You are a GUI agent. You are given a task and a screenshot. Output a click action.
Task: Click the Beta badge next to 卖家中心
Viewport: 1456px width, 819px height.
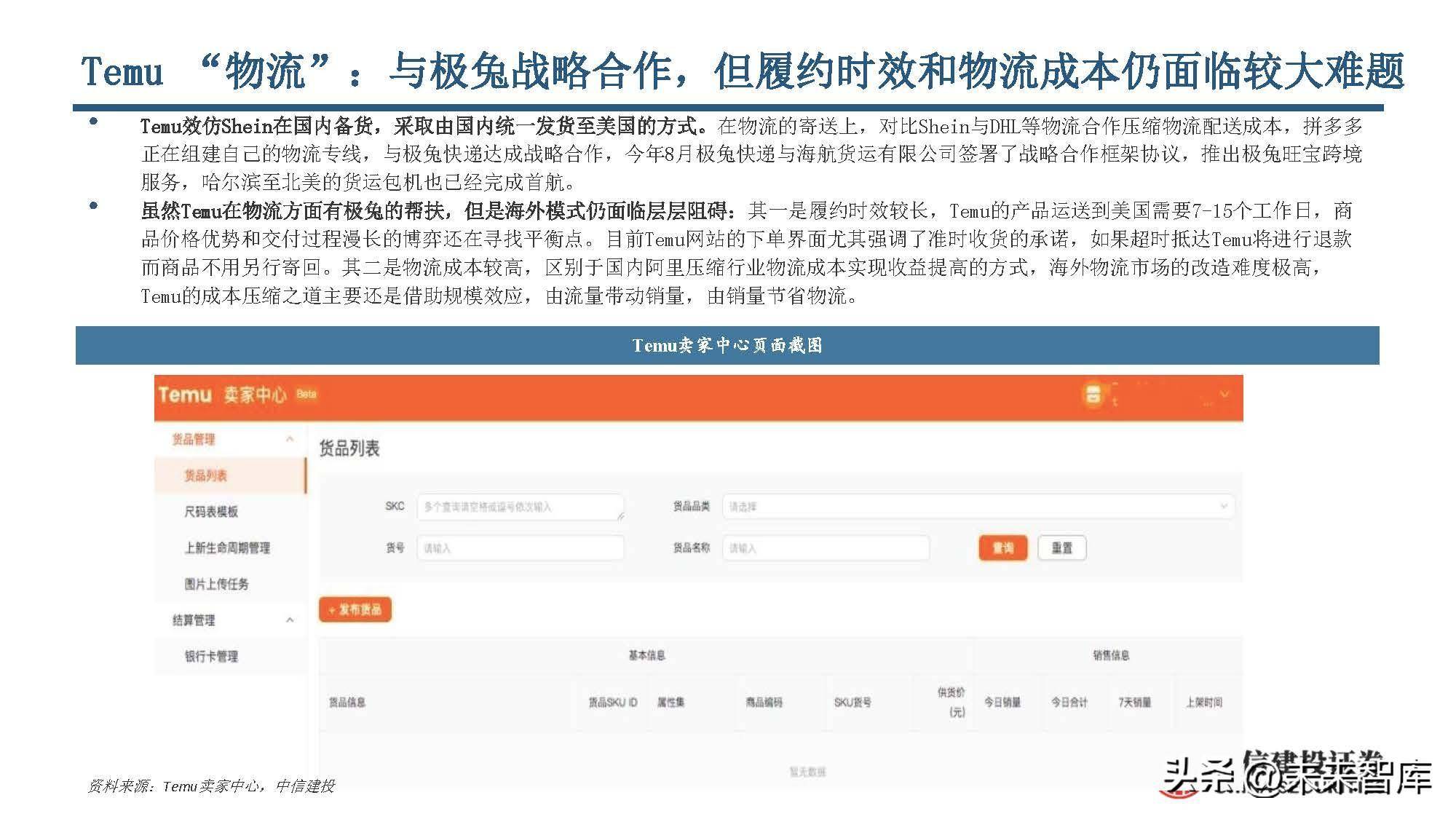click(x=306, y=394)
